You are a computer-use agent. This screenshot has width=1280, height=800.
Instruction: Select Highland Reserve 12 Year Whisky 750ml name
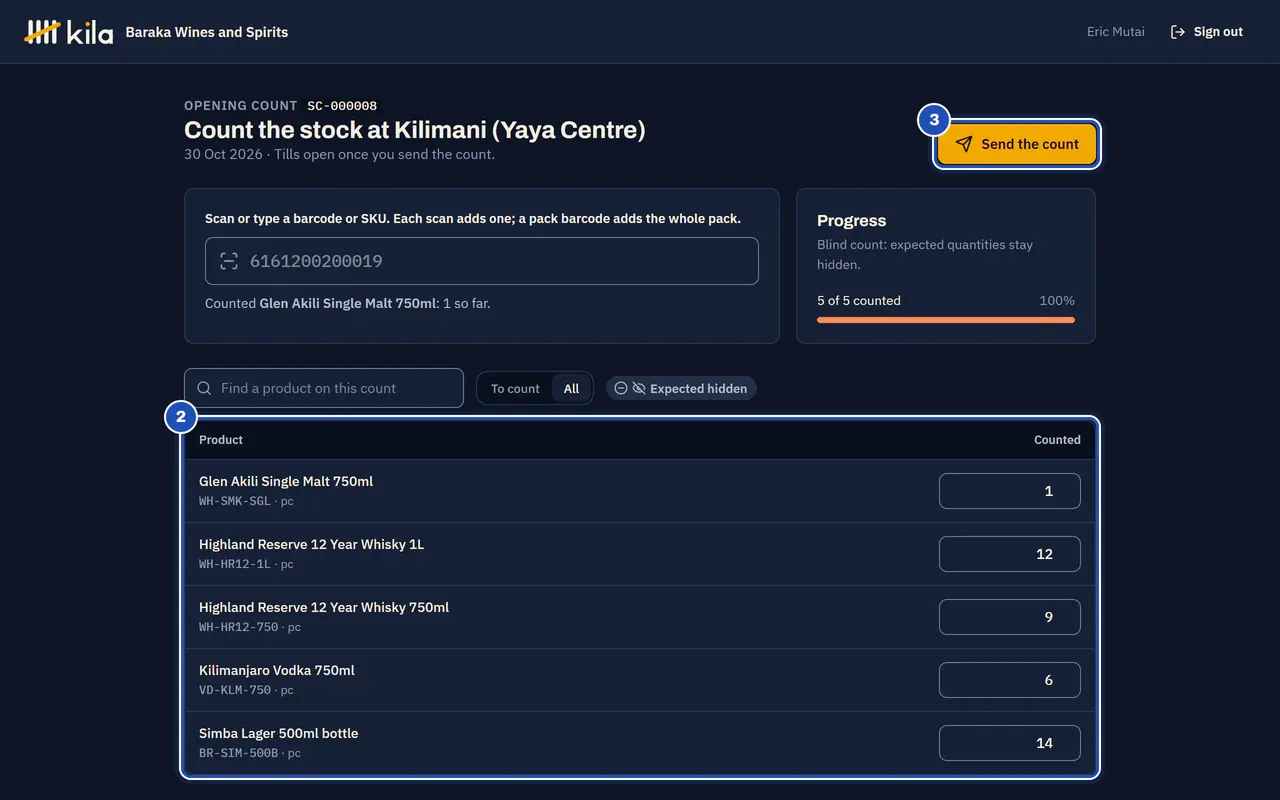[324, 607]
